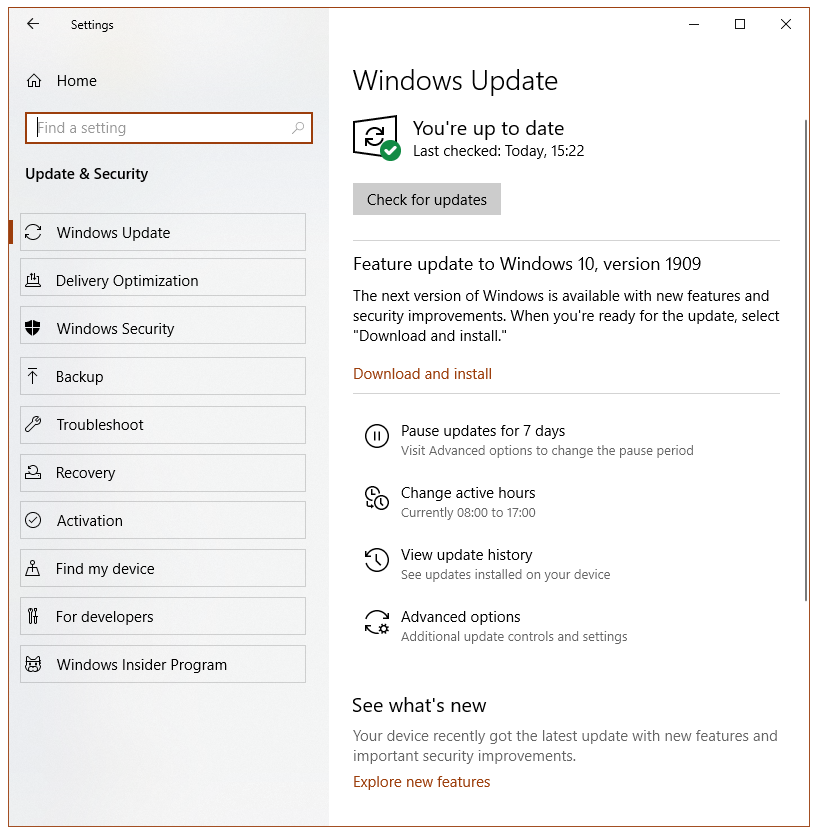The width and height of the screenshot is (818, 836).
Task: Go to Settings Home
Action: (62, 81)
